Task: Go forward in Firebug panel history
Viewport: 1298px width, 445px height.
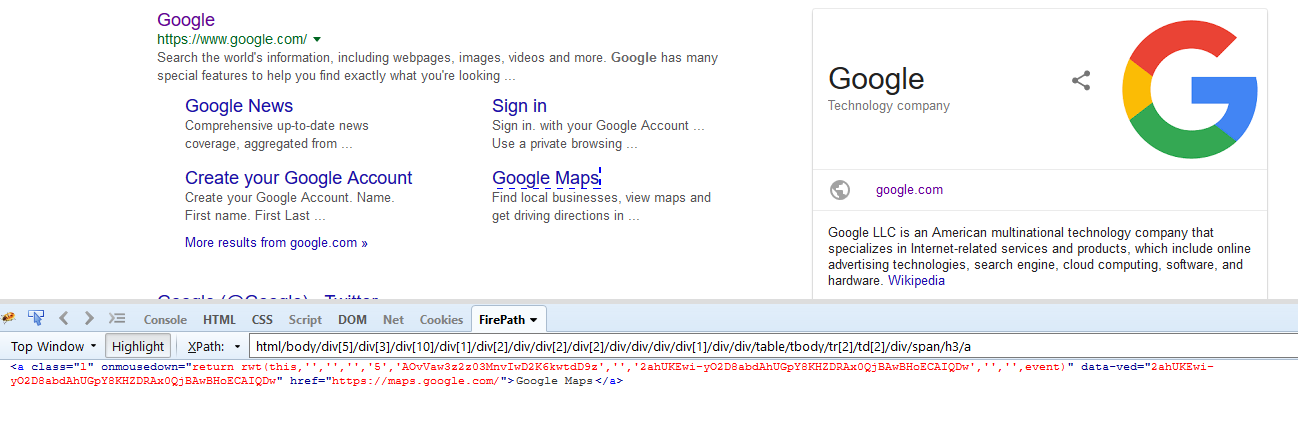Action: coord(89,319)
